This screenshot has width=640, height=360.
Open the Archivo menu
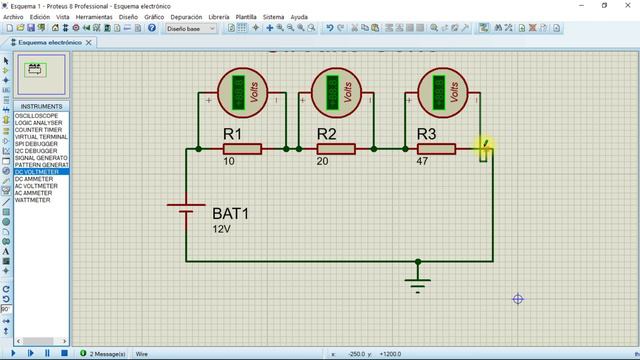coord(13,17)
